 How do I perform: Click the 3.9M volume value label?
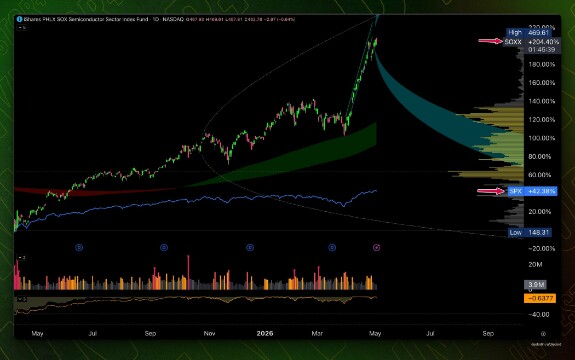point(535,284)
